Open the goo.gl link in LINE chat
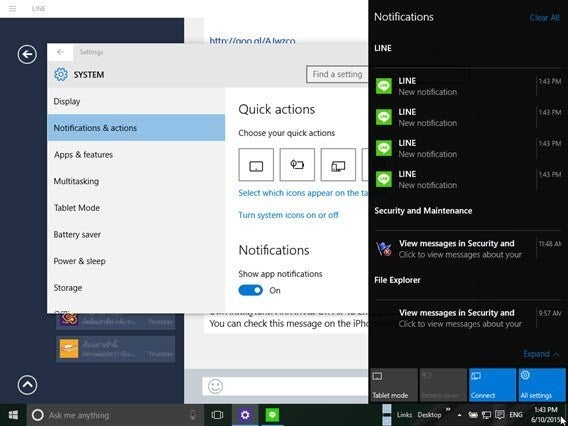This screenshot has height=426, width=568. [252, 41]
